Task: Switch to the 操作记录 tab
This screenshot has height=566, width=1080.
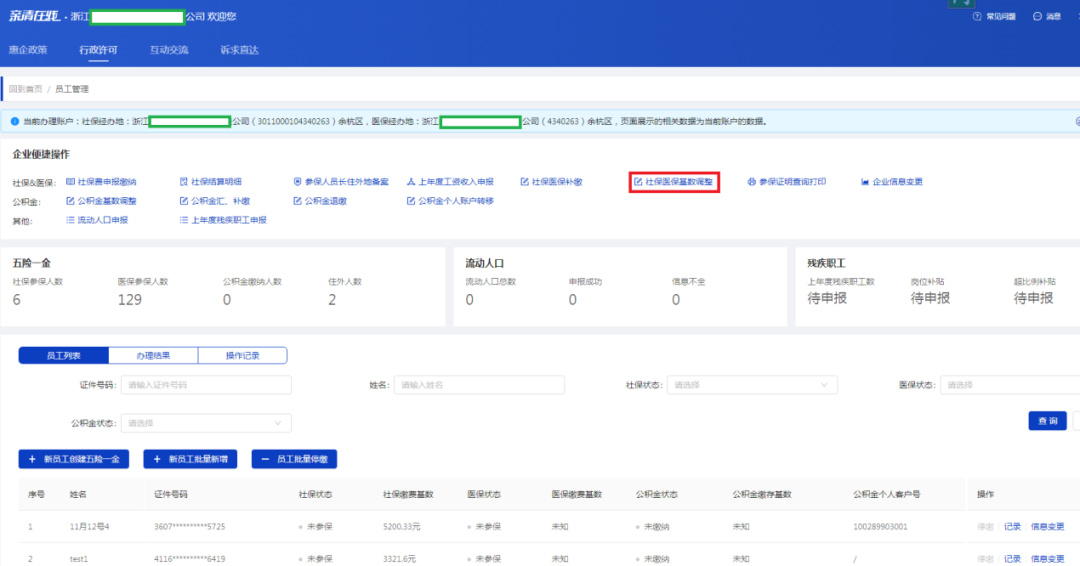Action: pyautogui.click(x=242, y=355)
